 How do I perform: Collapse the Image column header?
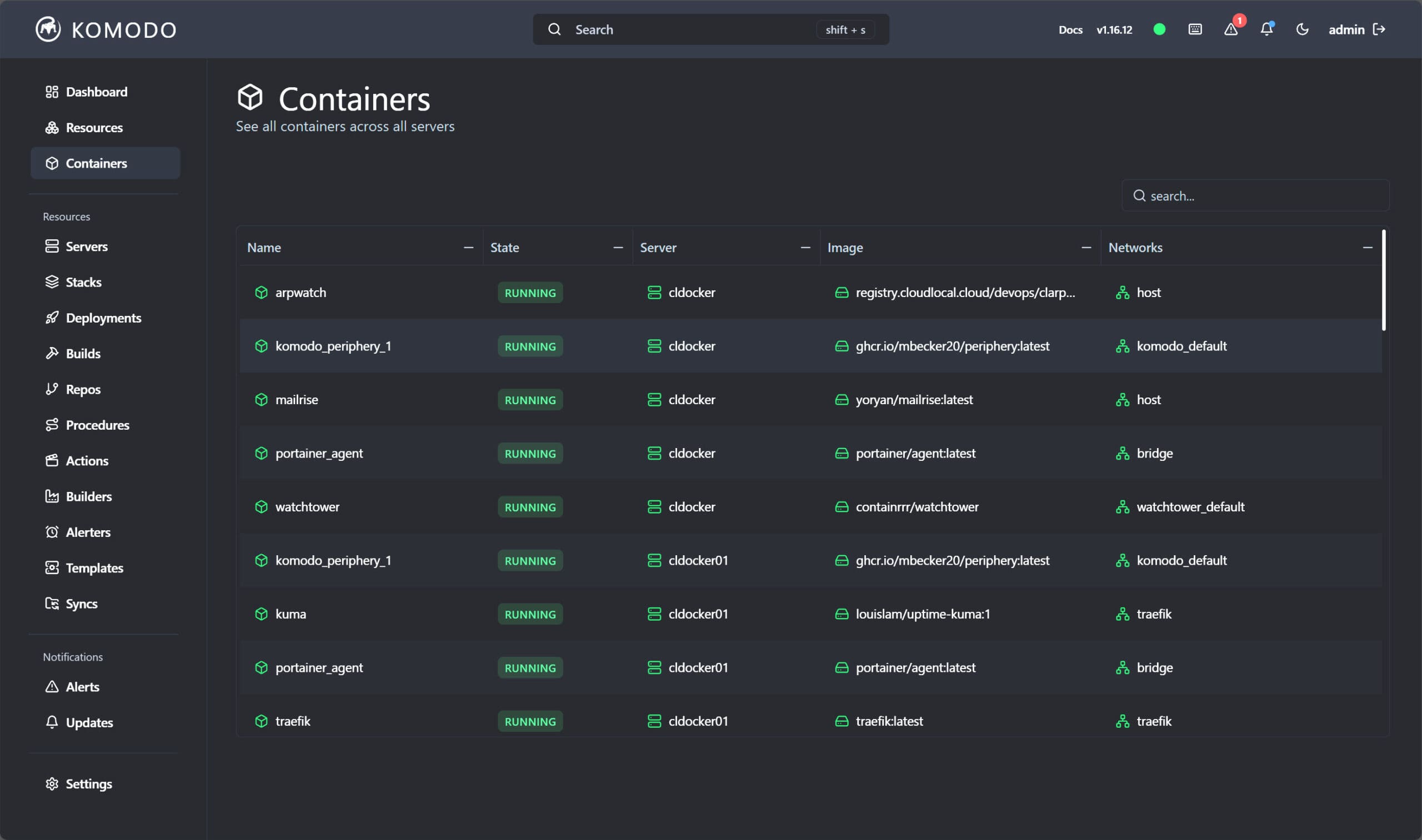click(x=1086, y=248)
